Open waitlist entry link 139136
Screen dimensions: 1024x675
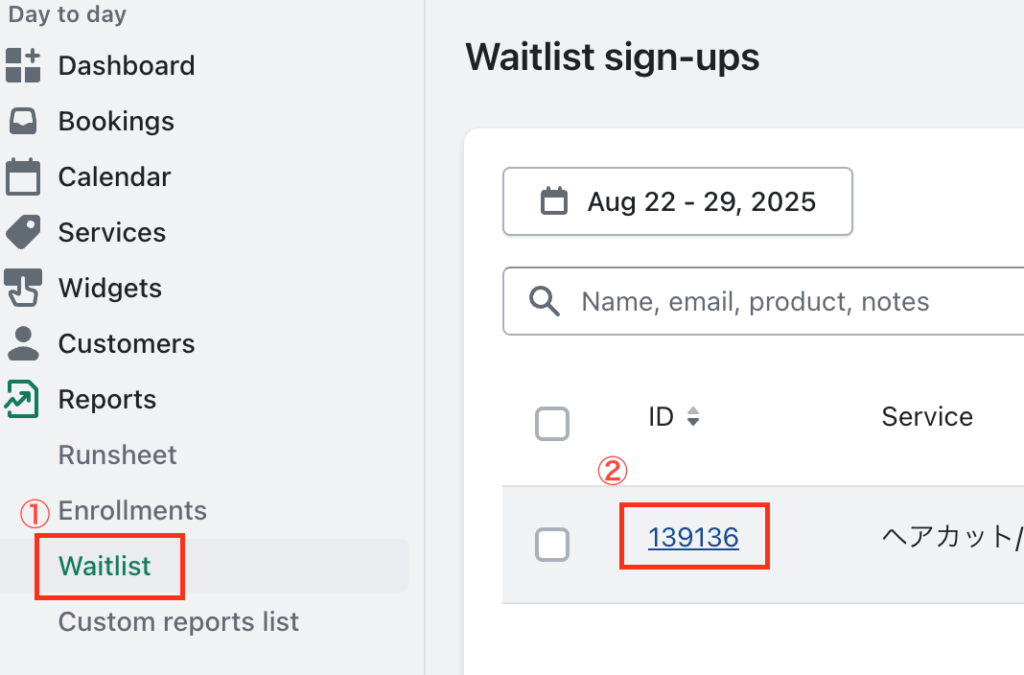[693, 538]
